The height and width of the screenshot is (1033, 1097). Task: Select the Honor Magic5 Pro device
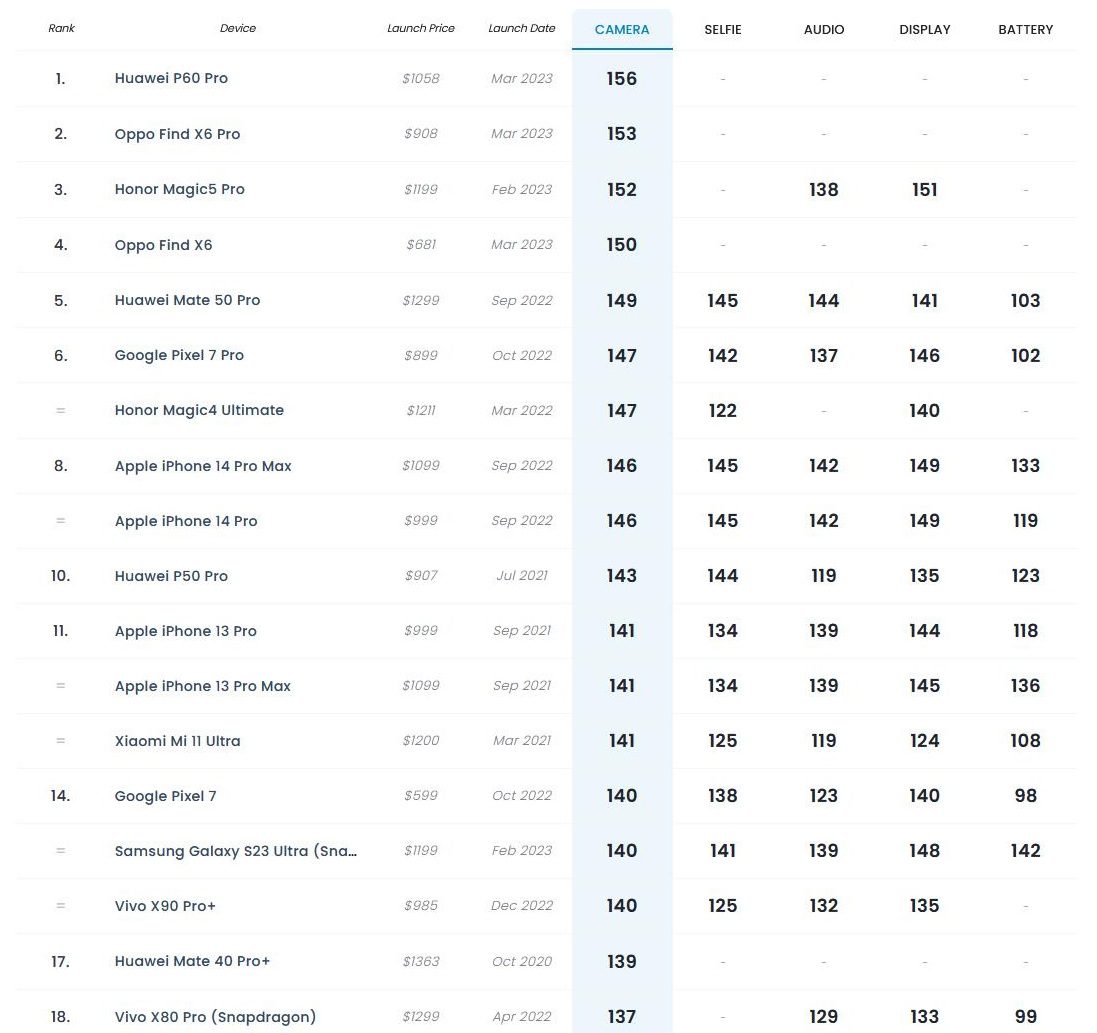click(x=179, y=189)
